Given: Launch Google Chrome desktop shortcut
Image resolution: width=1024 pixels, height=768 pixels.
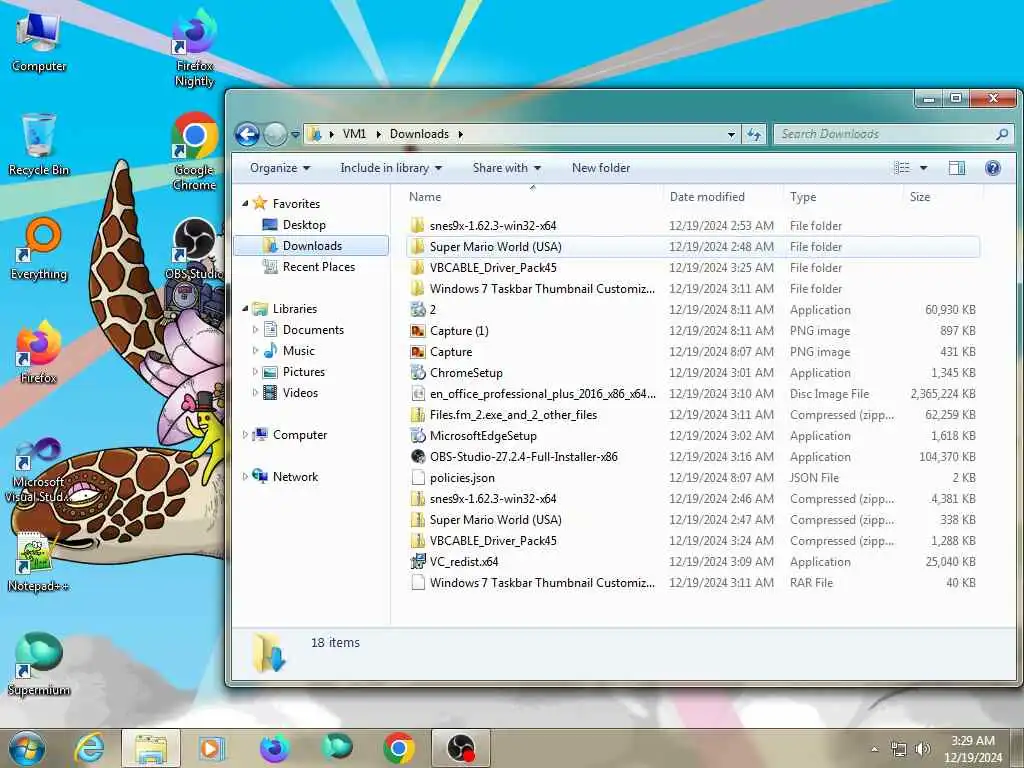Looking at the screenshot, I should click(195, 152).
